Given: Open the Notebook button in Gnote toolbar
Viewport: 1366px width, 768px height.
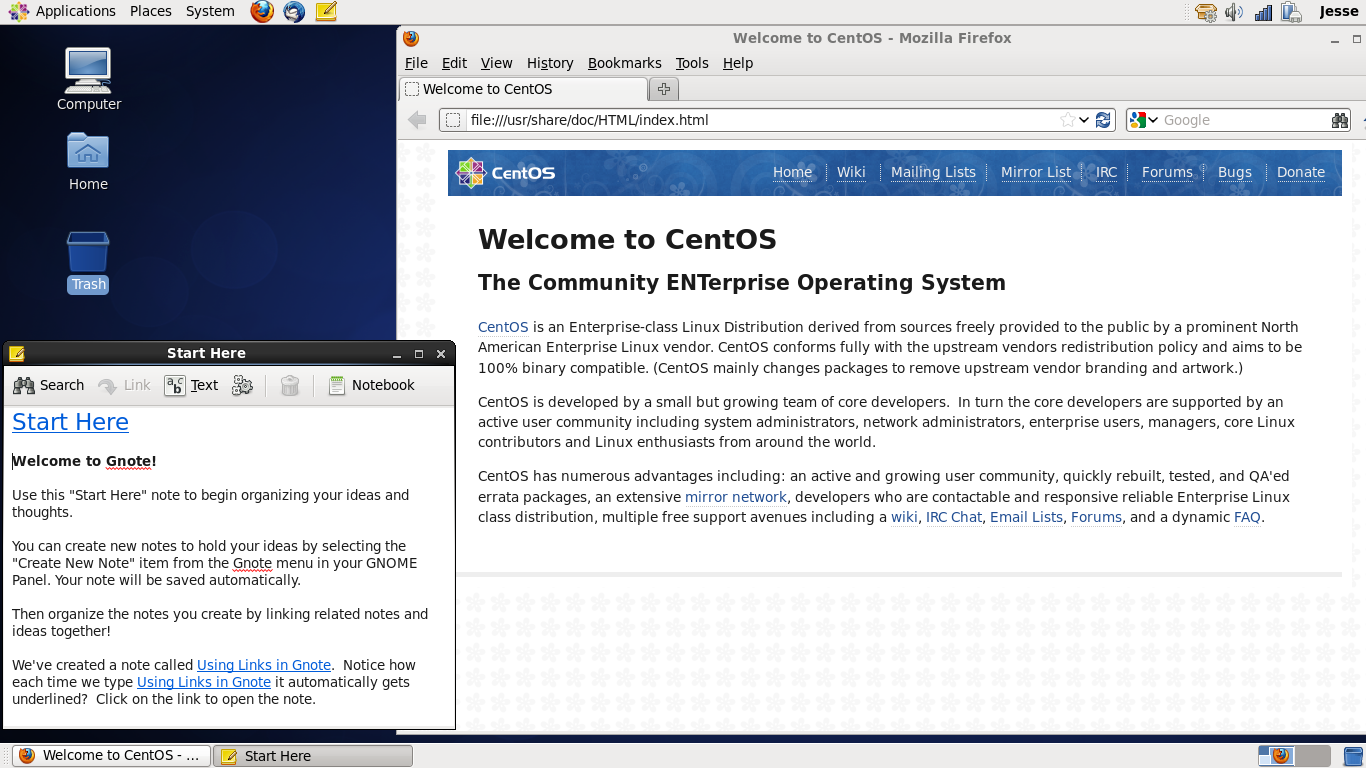Looking at the screenshot, I should coord(371,385).
